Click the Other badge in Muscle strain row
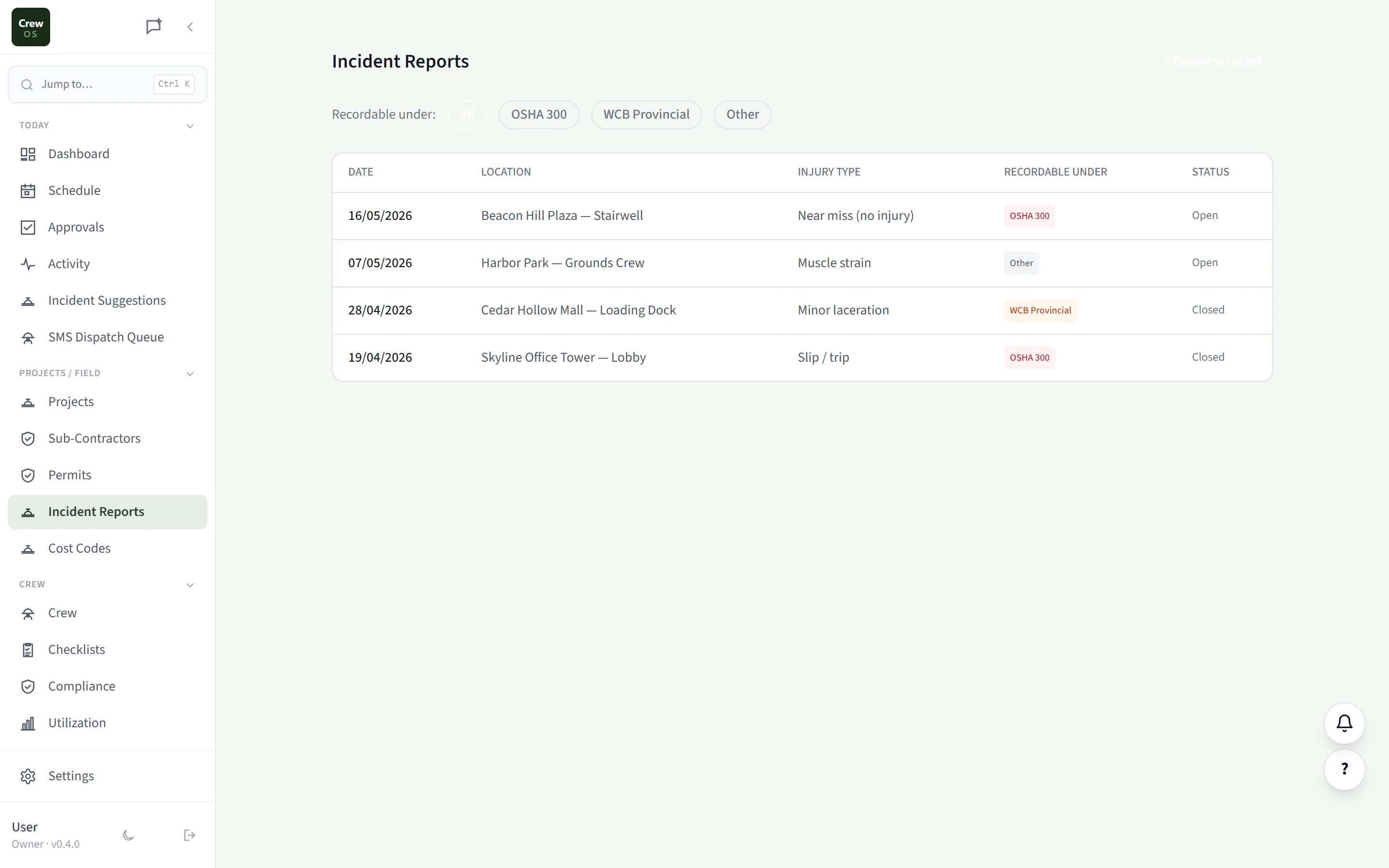Image resolution: width=1389 pixels, height=868 pixels. (x=1021, y=263)
